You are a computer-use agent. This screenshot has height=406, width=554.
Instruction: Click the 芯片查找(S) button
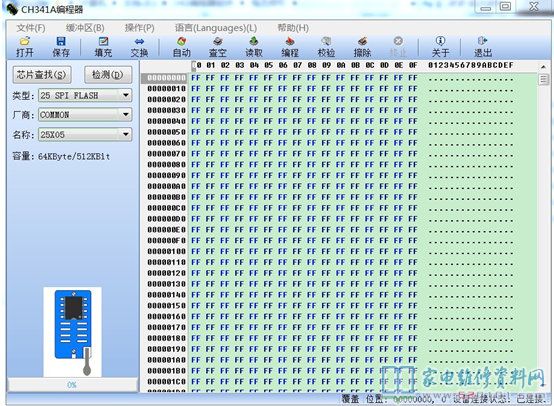(x=42, y=75)
